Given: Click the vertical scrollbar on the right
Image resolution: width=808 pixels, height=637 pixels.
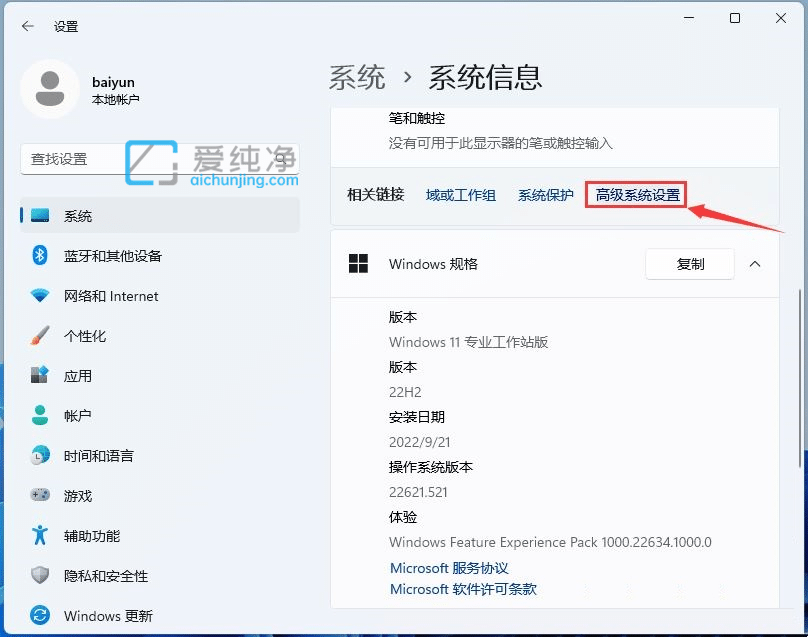Looking at the screenshot, I should click(800, 379).
